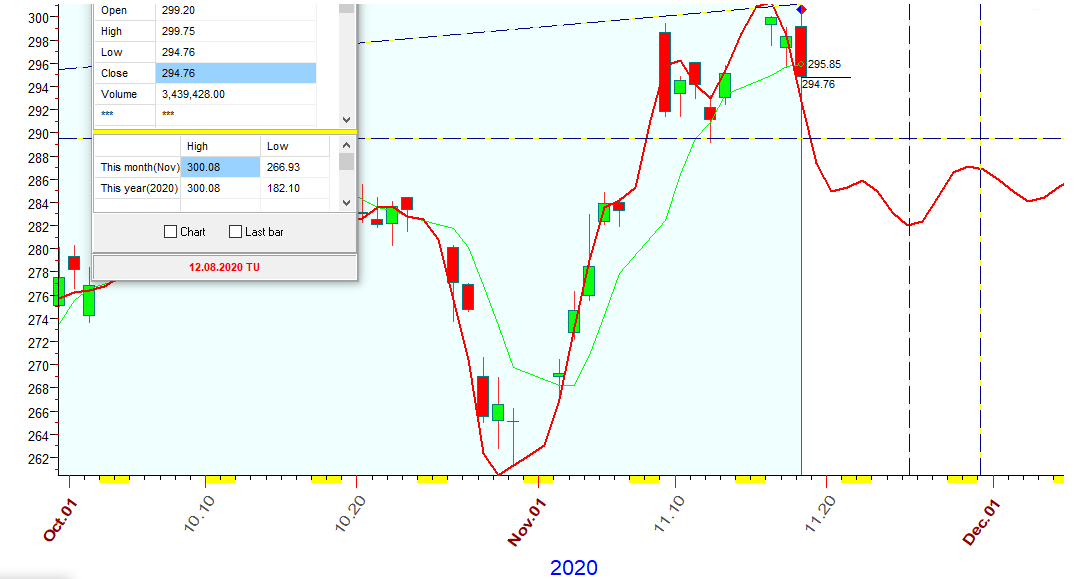Viewport: 1077px width, 579px height.
Task: Click the green circle marker at 295.85
Action: coord(800,65)
